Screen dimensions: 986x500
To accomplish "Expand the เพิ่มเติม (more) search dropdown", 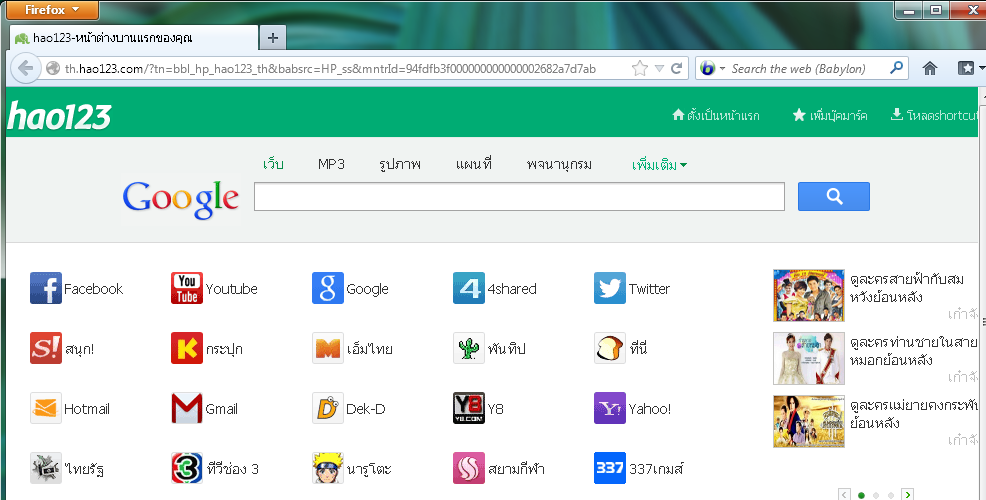I will [x=659, y=165].
